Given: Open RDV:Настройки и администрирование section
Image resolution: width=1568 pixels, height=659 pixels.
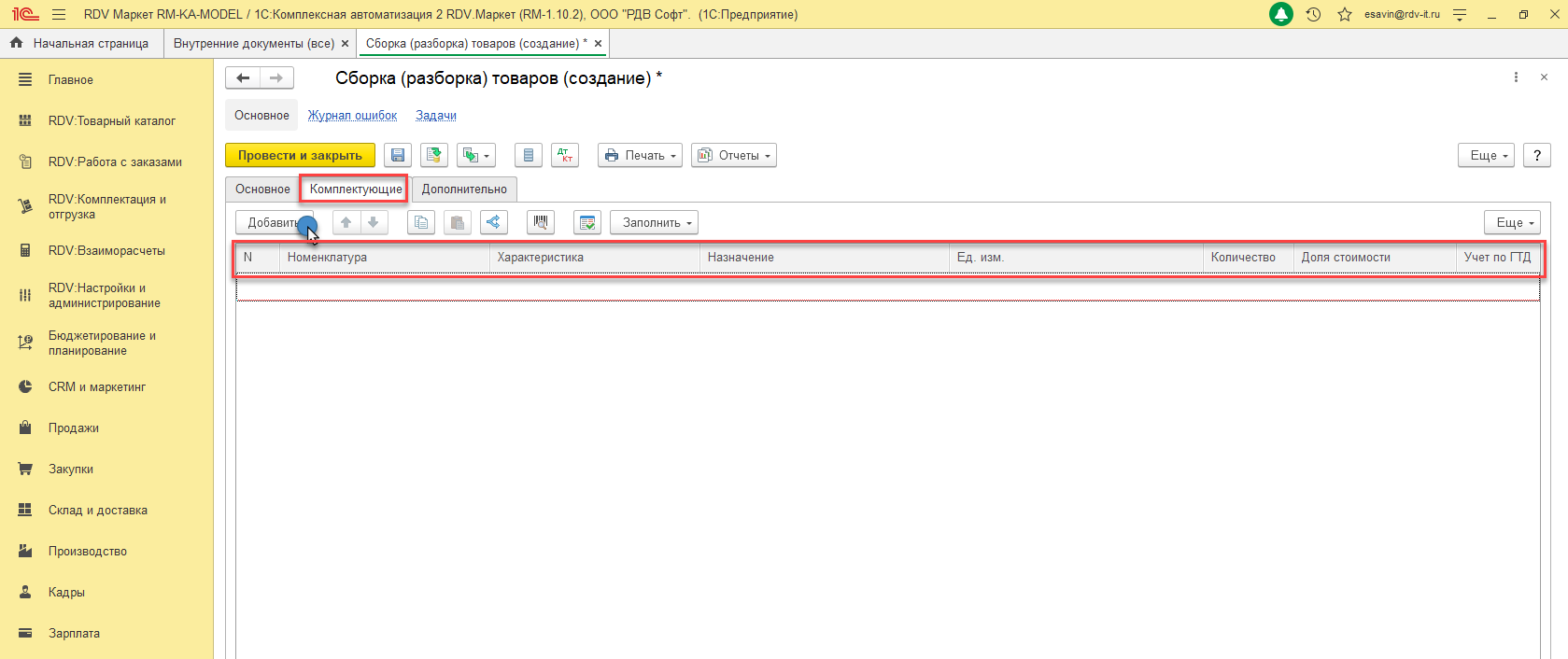Looking at the screenshot, I should pos(105,296).
